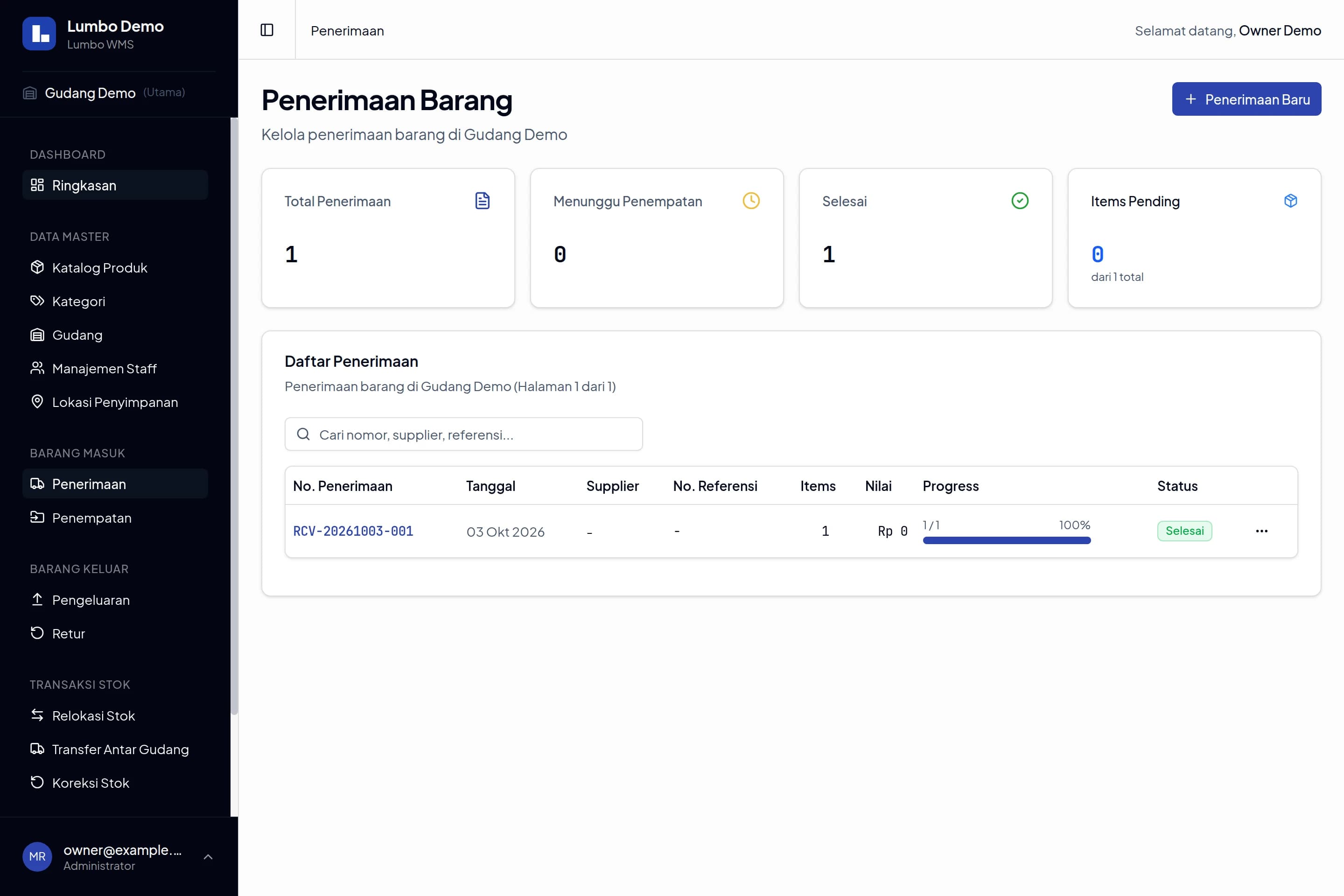
Task: Go to Lokasi Penyimpanan
Action: point(115,402)
